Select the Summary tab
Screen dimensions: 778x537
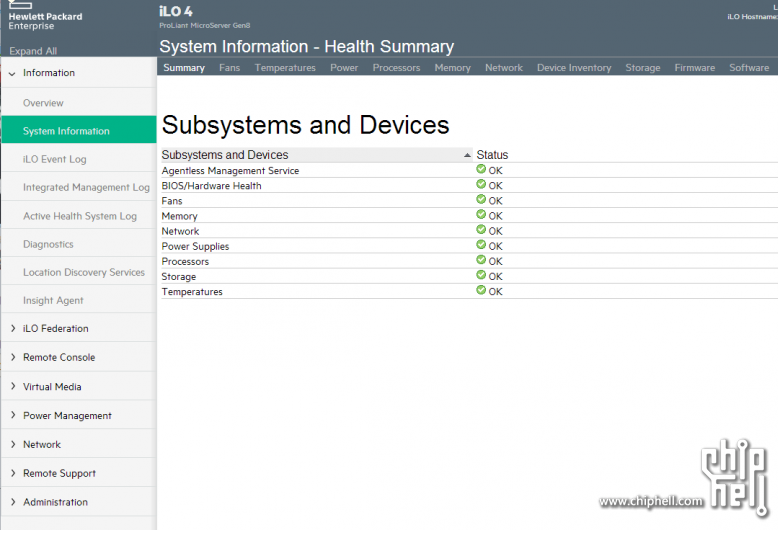(184, 68)
